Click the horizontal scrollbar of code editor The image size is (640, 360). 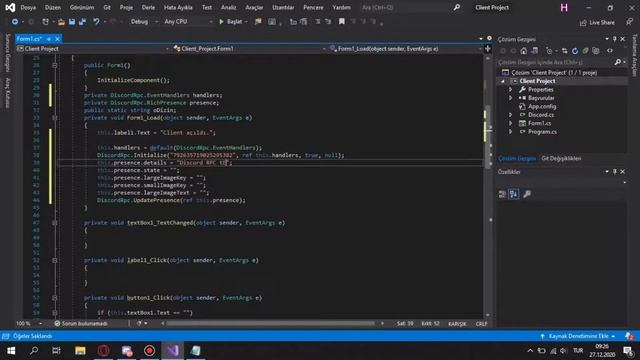tap(271, 323)
